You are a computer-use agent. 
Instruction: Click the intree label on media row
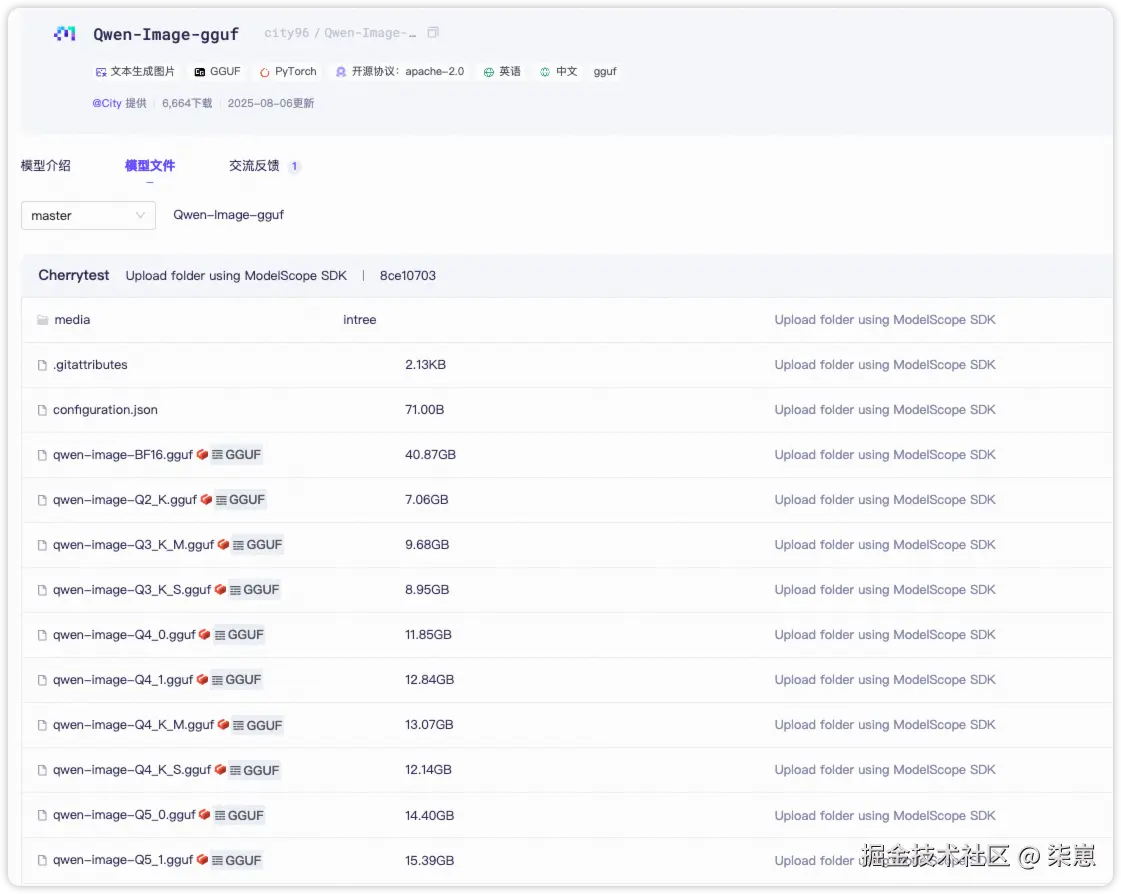(x=360, y=320)
